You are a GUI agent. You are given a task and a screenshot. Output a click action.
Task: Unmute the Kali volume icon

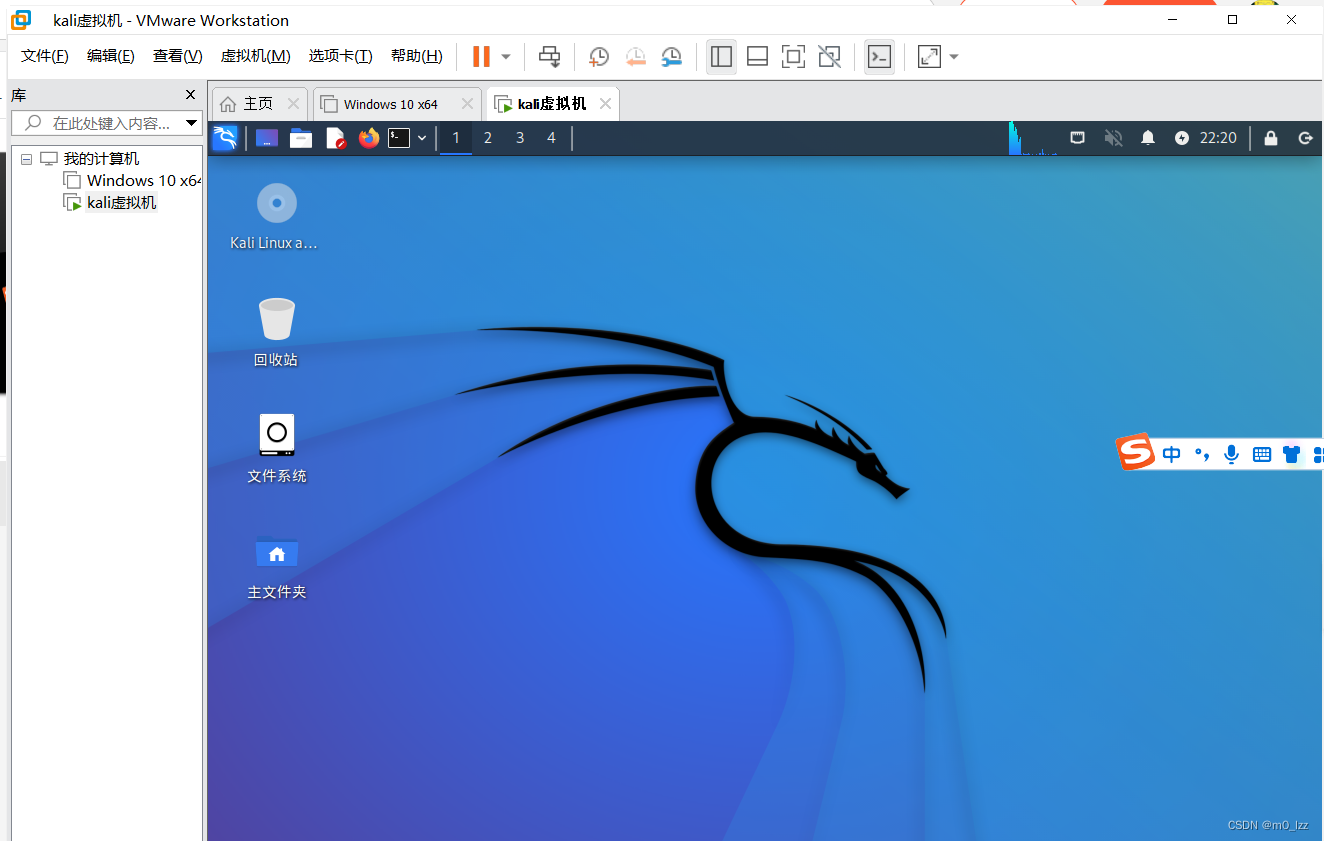[x=1113, y=138]
